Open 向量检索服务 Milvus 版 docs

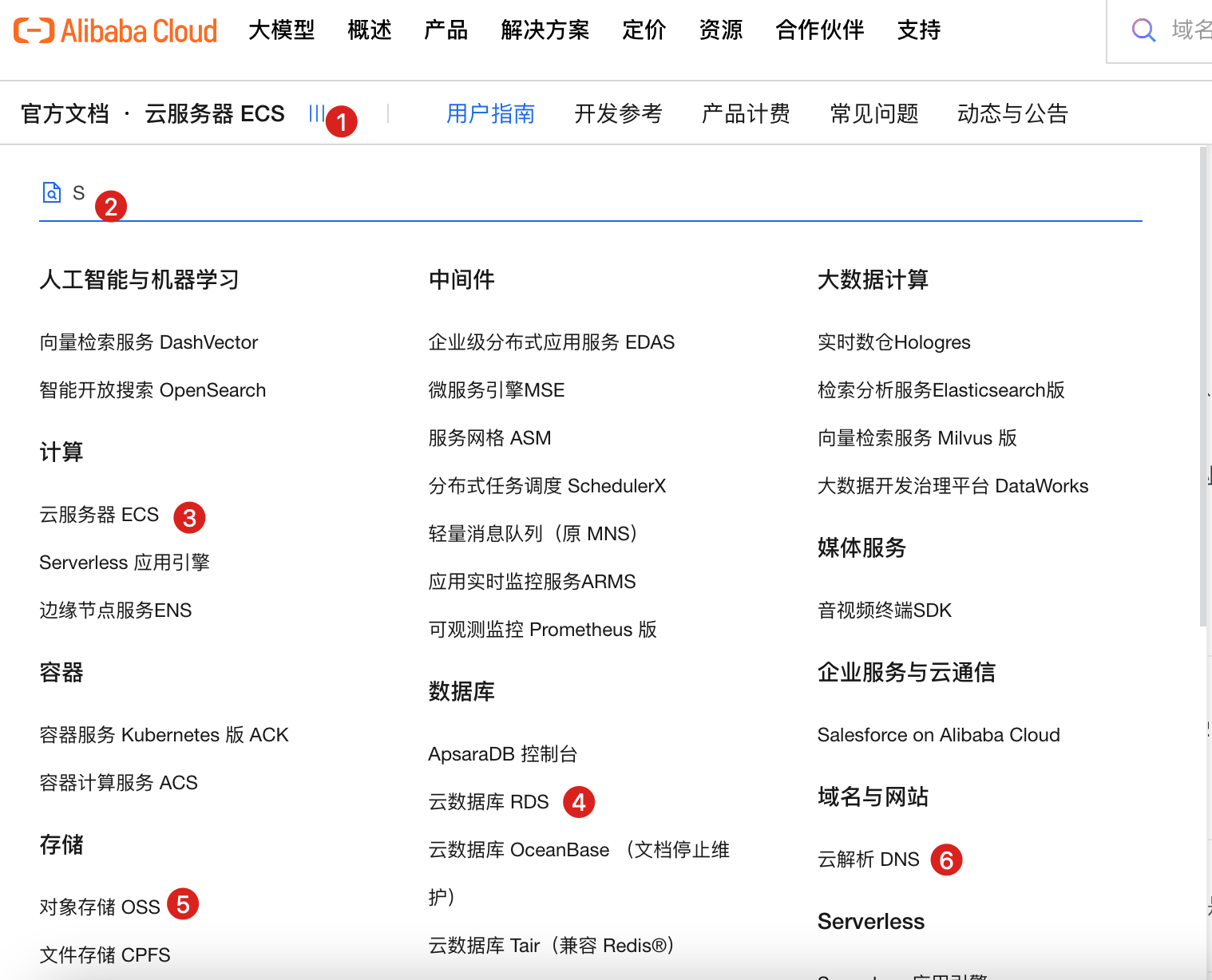917,438
